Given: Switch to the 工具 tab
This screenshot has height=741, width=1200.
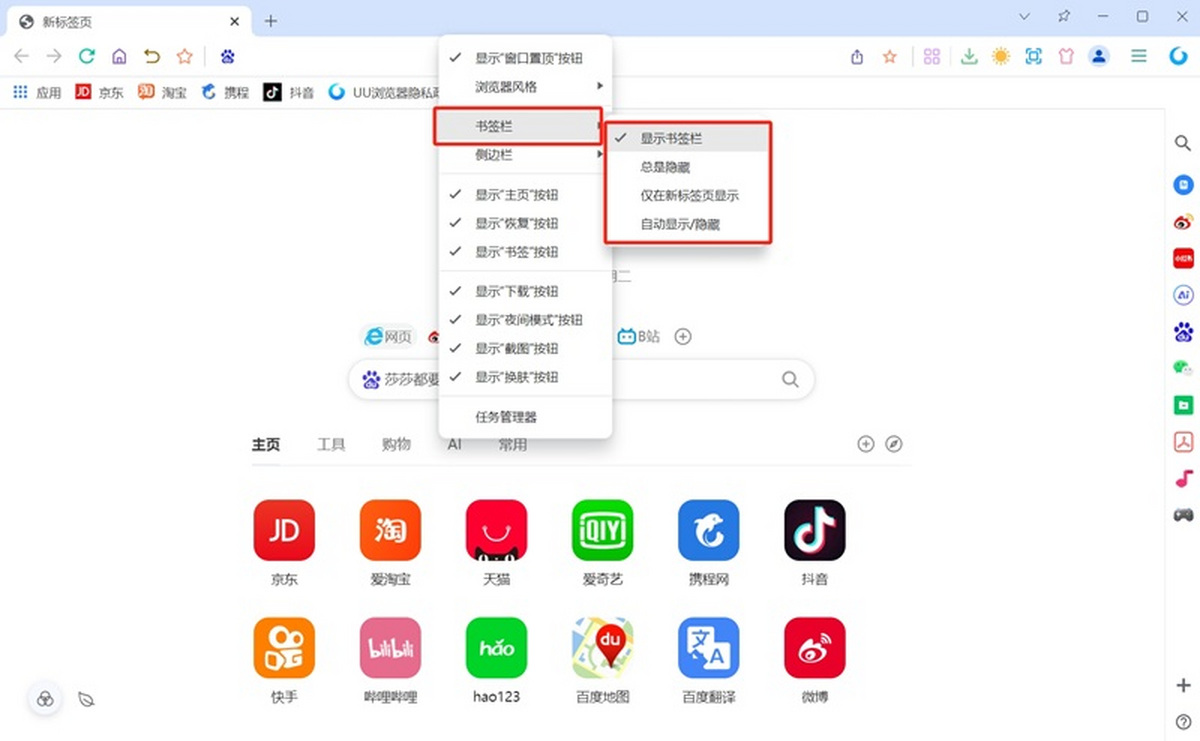Looking at the screenshot, I should coord(331,444).
